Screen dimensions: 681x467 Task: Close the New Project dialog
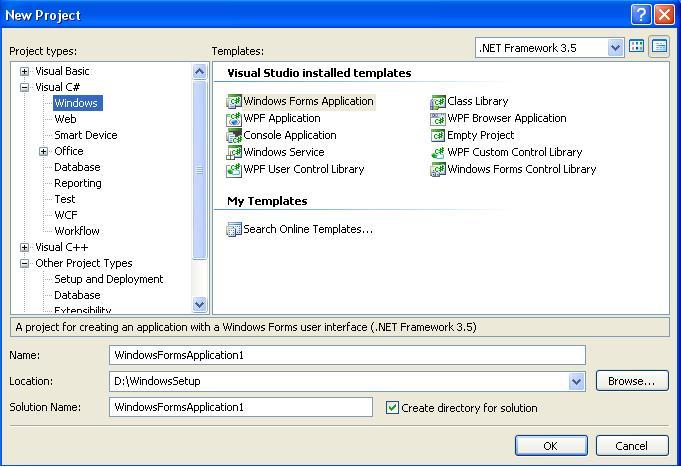[665, 15]
